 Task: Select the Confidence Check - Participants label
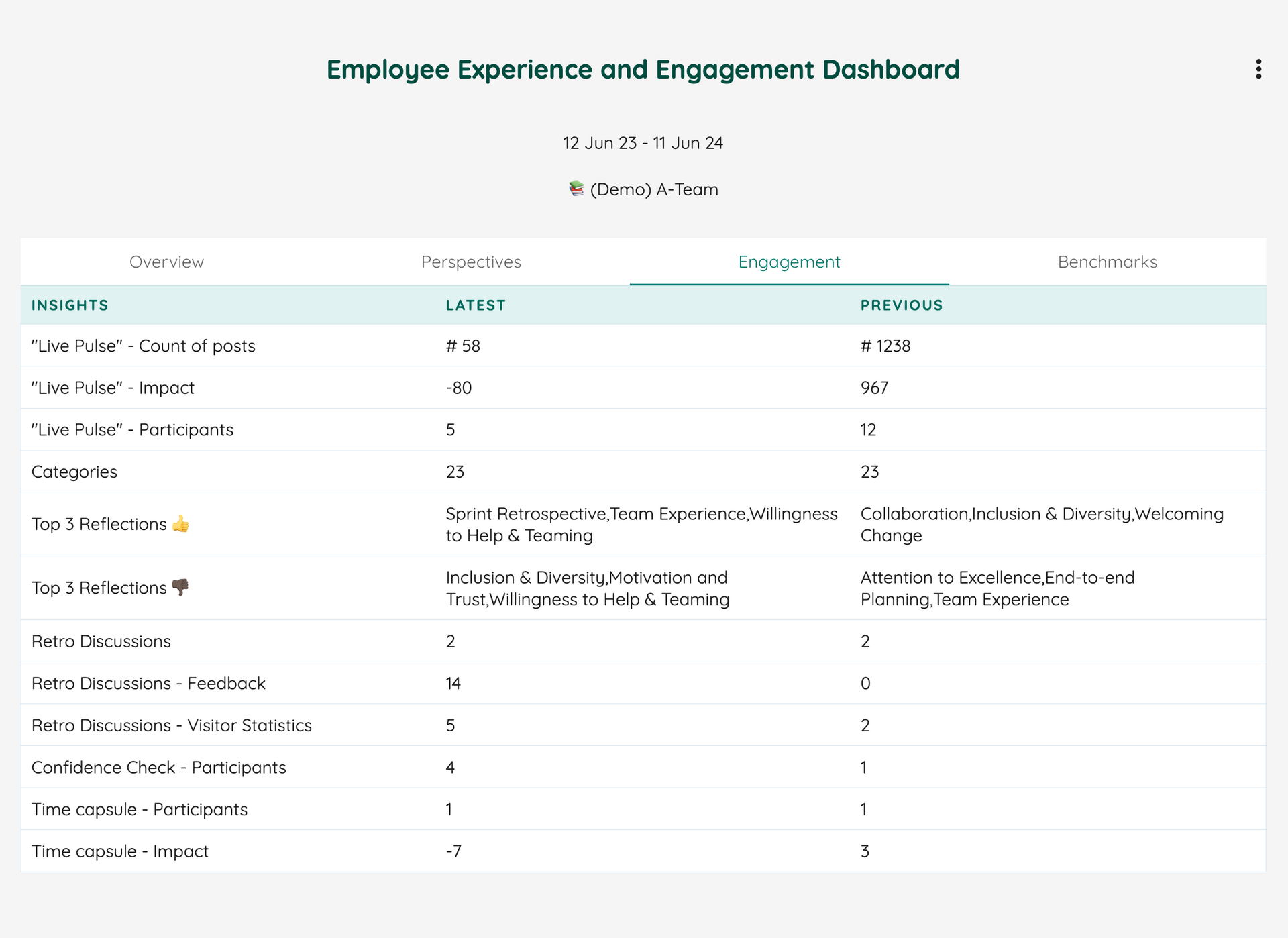pyautogui.click(x=159, y=768)
